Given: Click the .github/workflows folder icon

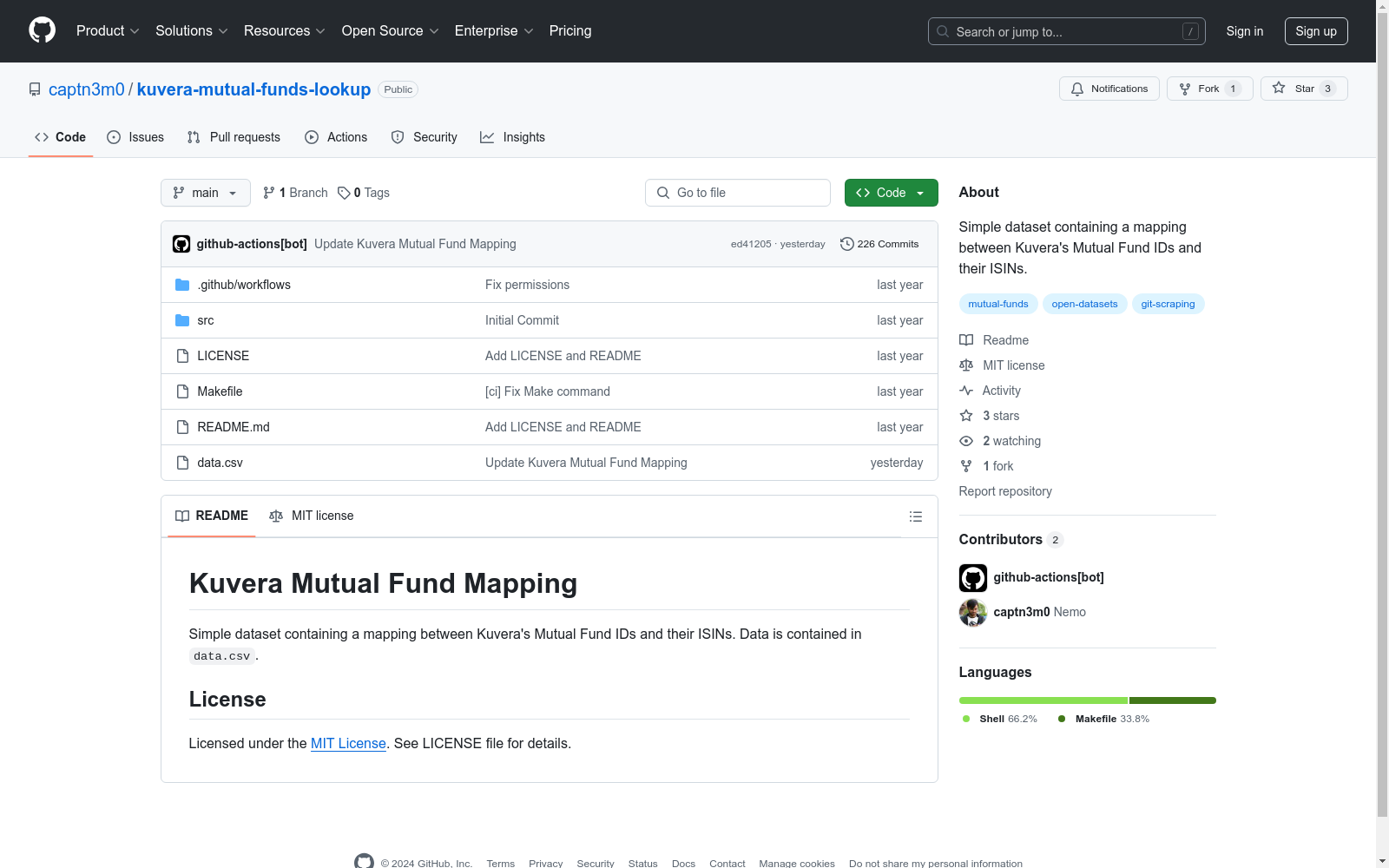Looking at the screenshot, I should pyautogui.click(x=182, y=285).
